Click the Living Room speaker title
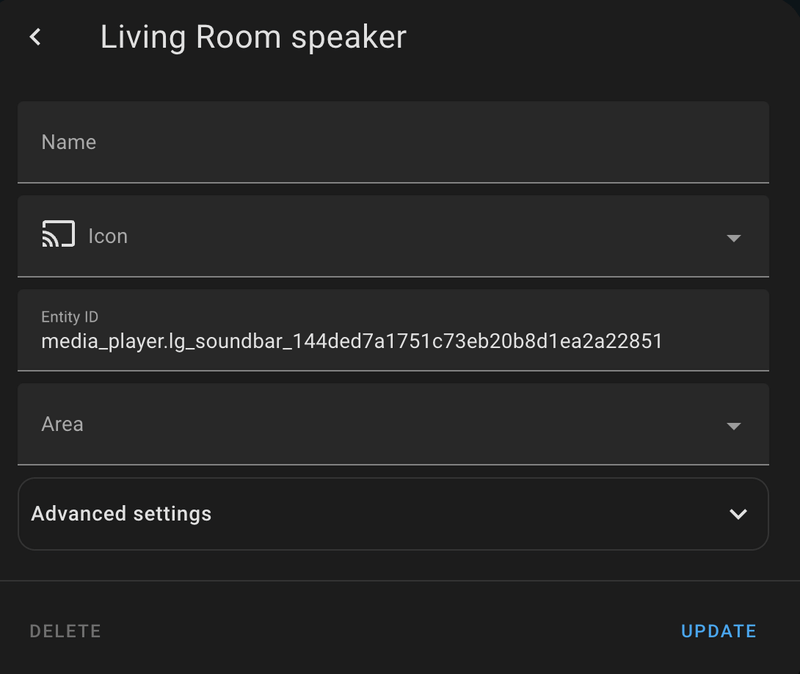Screen dimensions: 800x674 [253, 38]
